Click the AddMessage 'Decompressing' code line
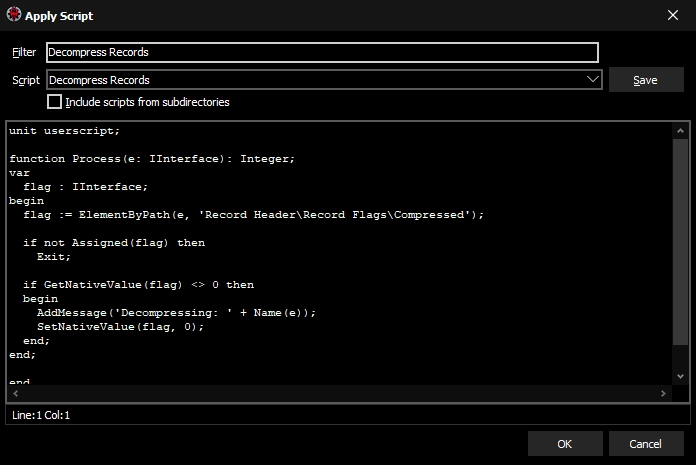Screen dimensions: 696x465 (x=175, y=313)
